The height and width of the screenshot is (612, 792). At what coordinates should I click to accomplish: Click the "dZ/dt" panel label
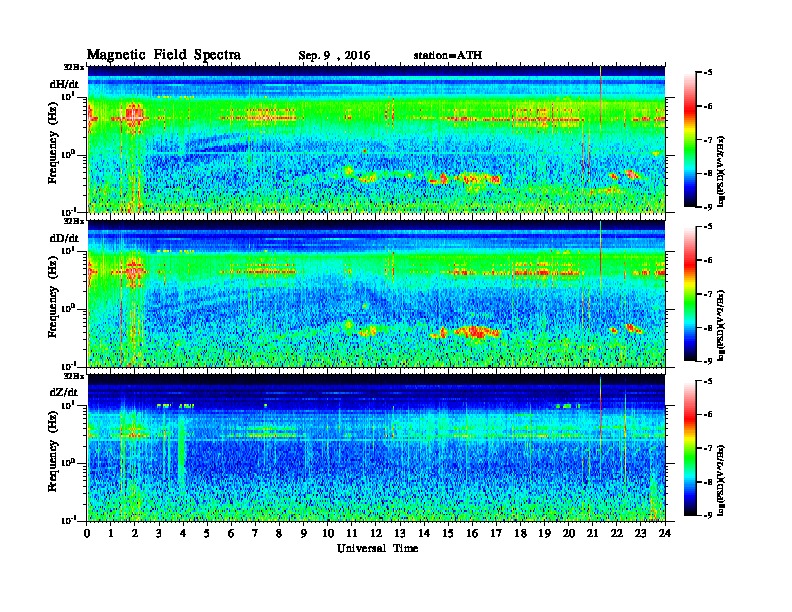point(64,392)
